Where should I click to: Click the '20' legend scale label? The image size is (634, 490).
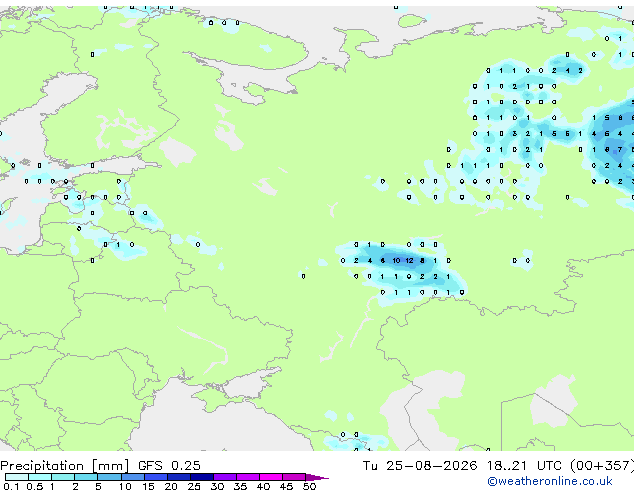171,486
